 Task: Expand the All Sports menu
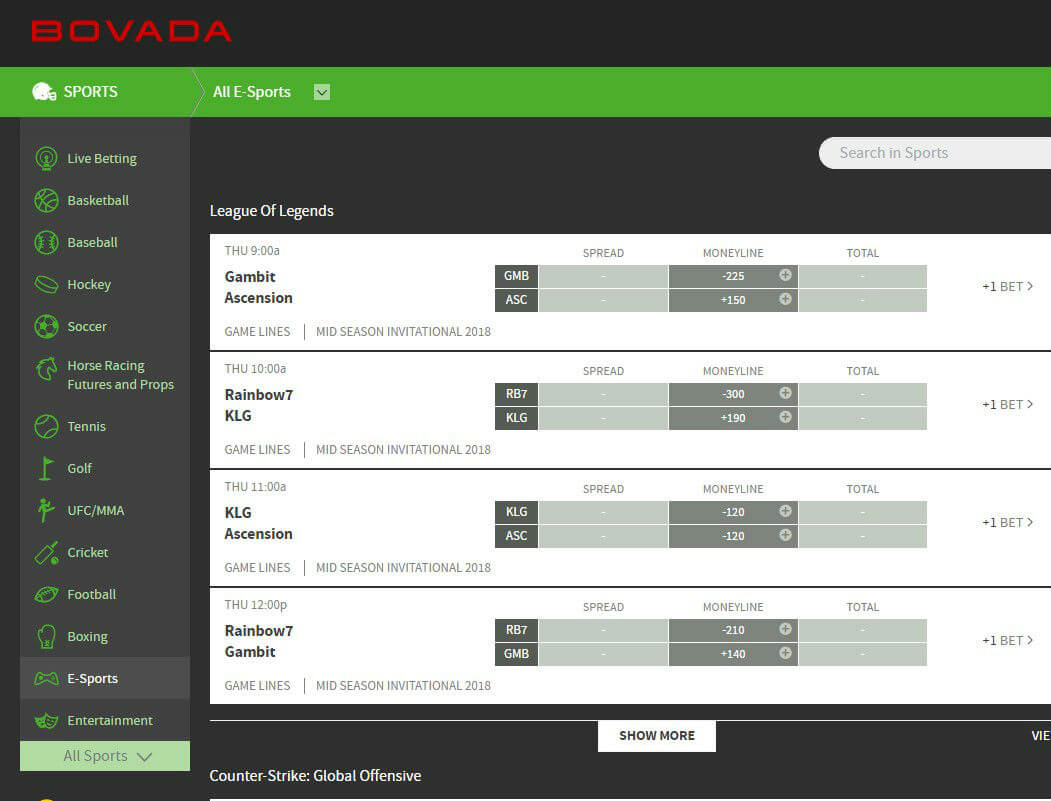(105, 756)
